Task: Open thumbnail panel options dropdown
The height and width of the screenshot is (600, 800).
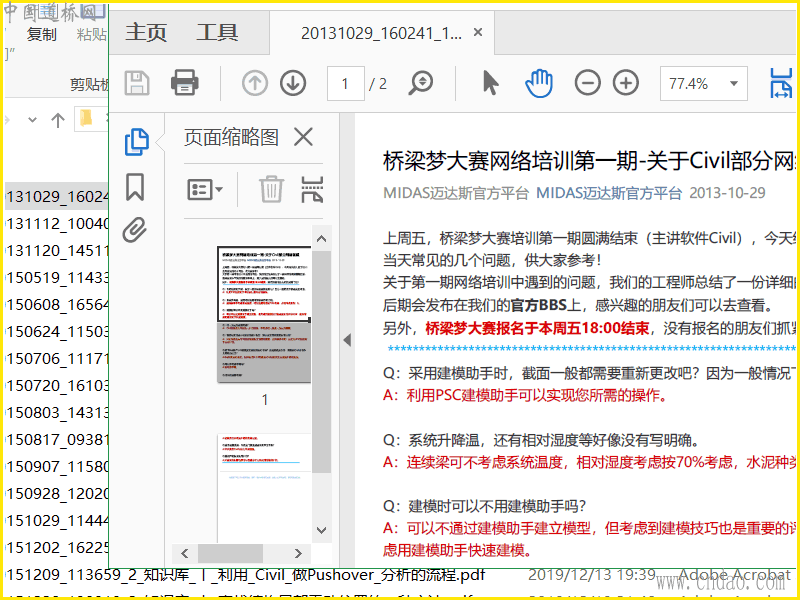Action: 205,190
